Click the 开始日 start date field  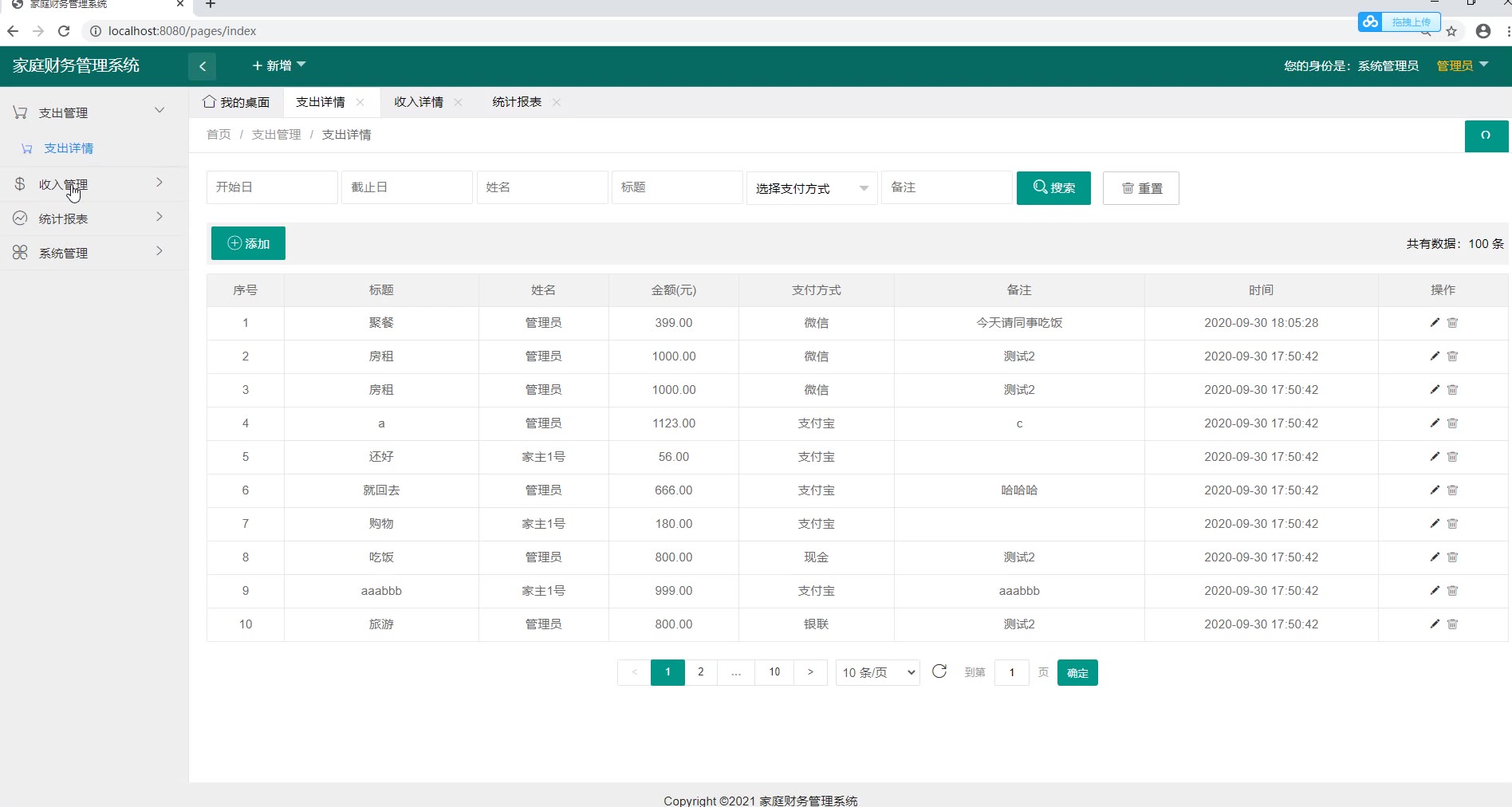pyautogui.click(x=271, y=187)
